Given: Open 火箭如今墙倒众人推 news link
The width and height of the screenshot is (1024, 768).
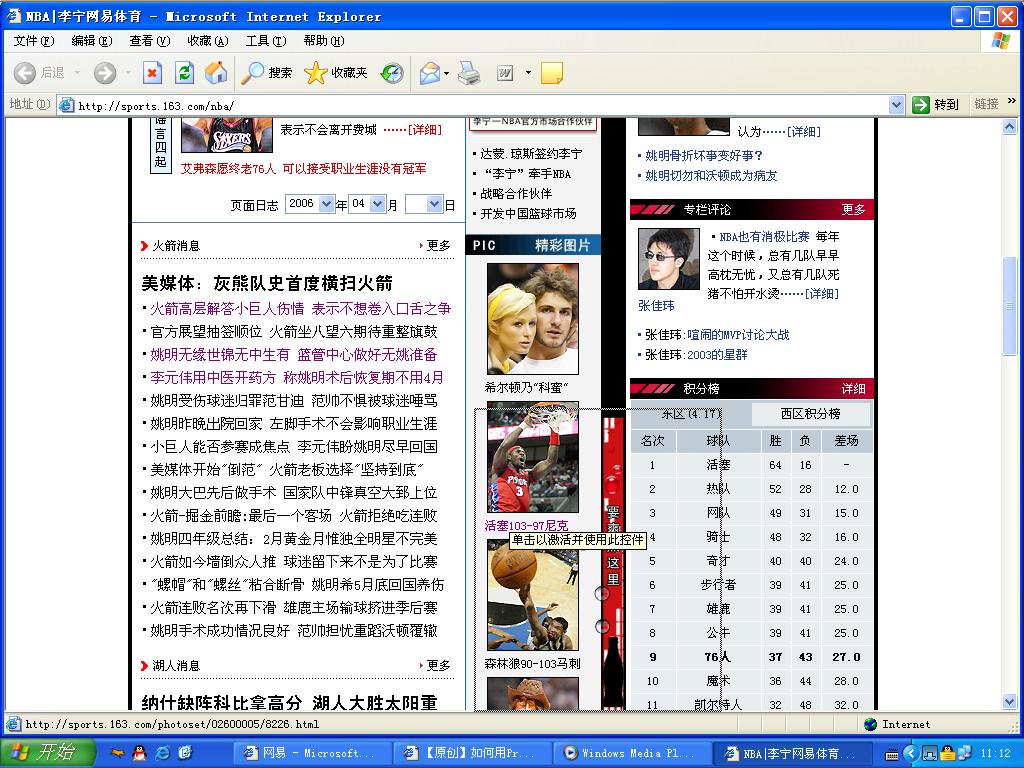Looking at the screenshot, I should pyautogui.click(x=294, y=562).
